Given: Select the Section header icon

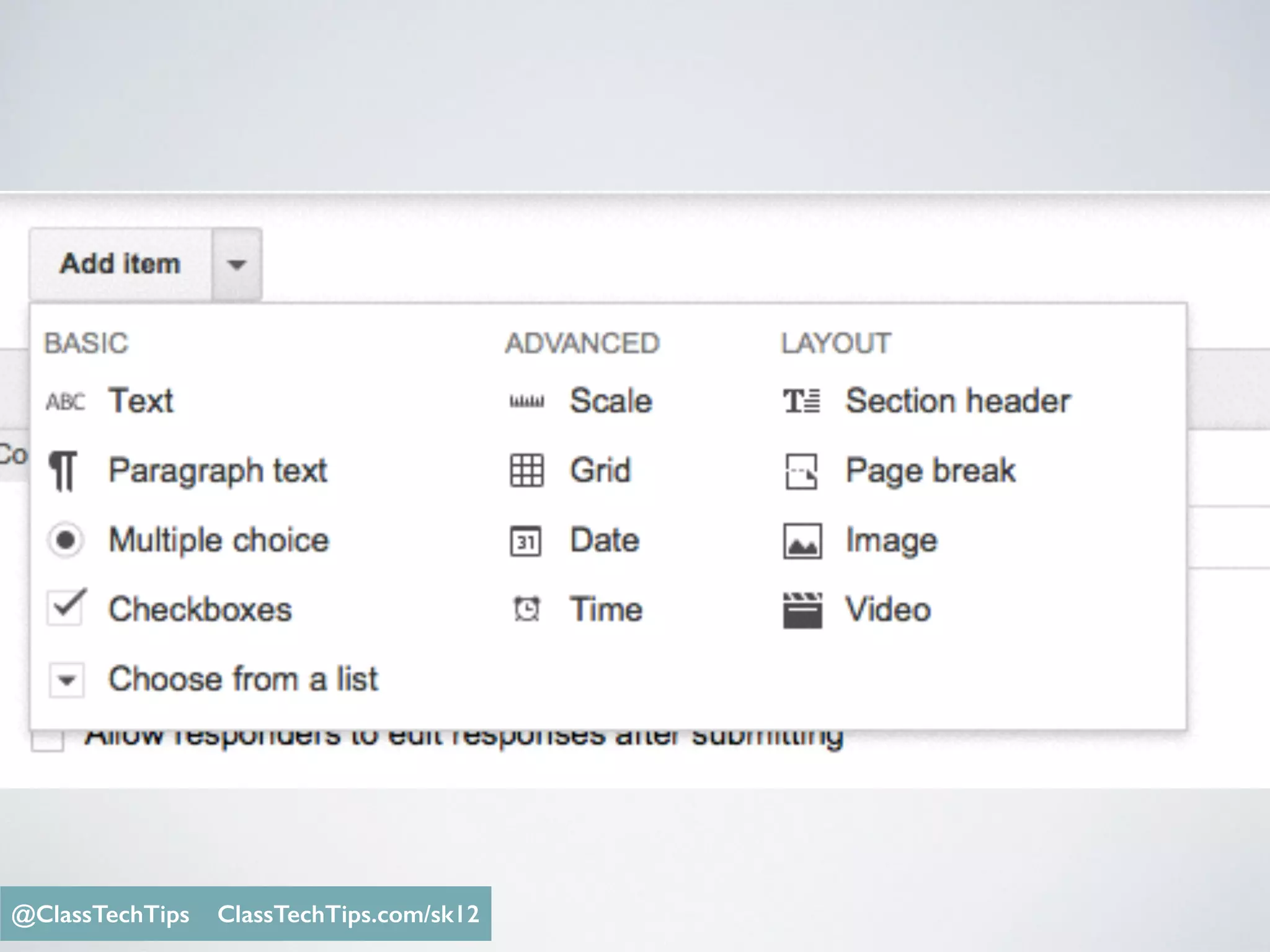Looking at the screenshot, I should coord(801,402).
